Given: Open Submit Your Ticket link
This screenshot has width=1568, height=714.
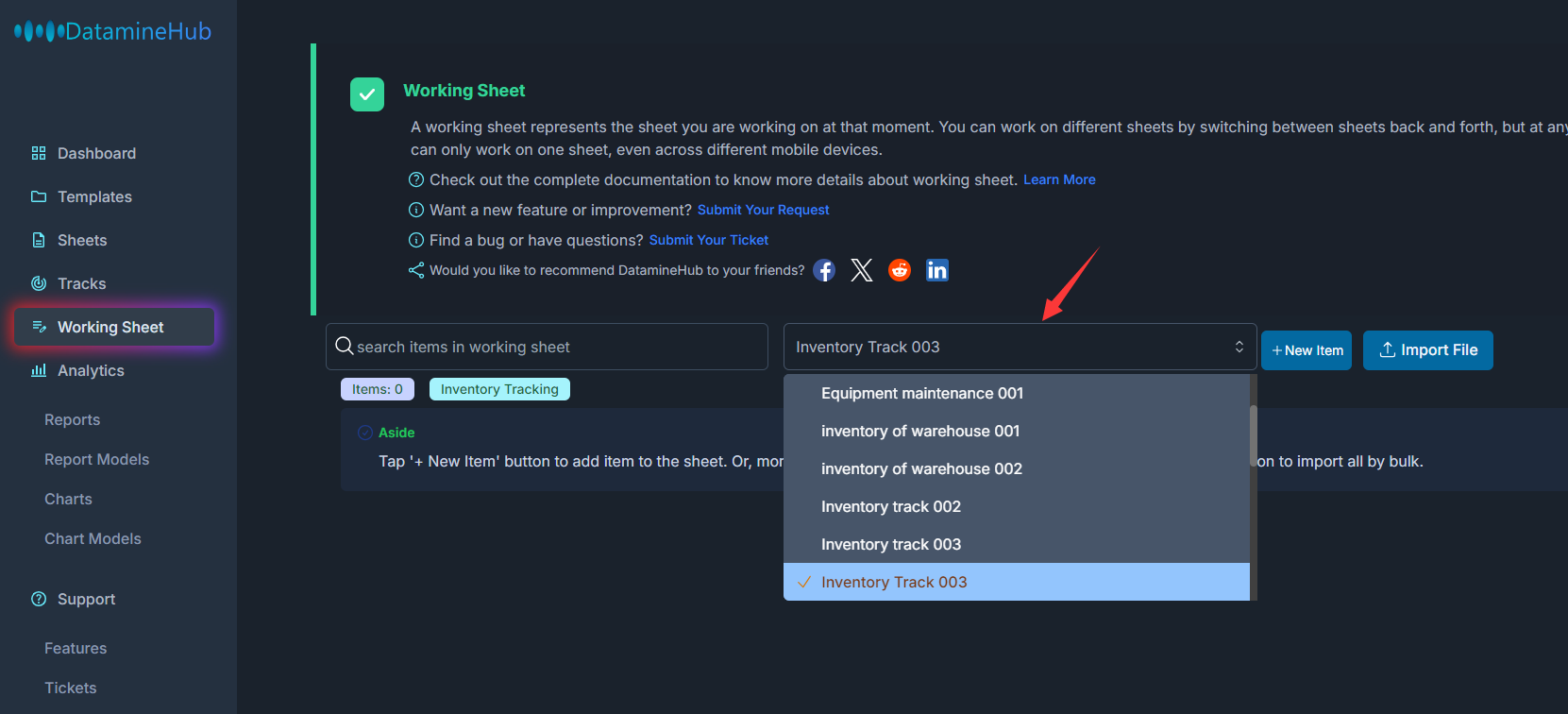Looking at the screenshot, I should [x=709, y=240].
